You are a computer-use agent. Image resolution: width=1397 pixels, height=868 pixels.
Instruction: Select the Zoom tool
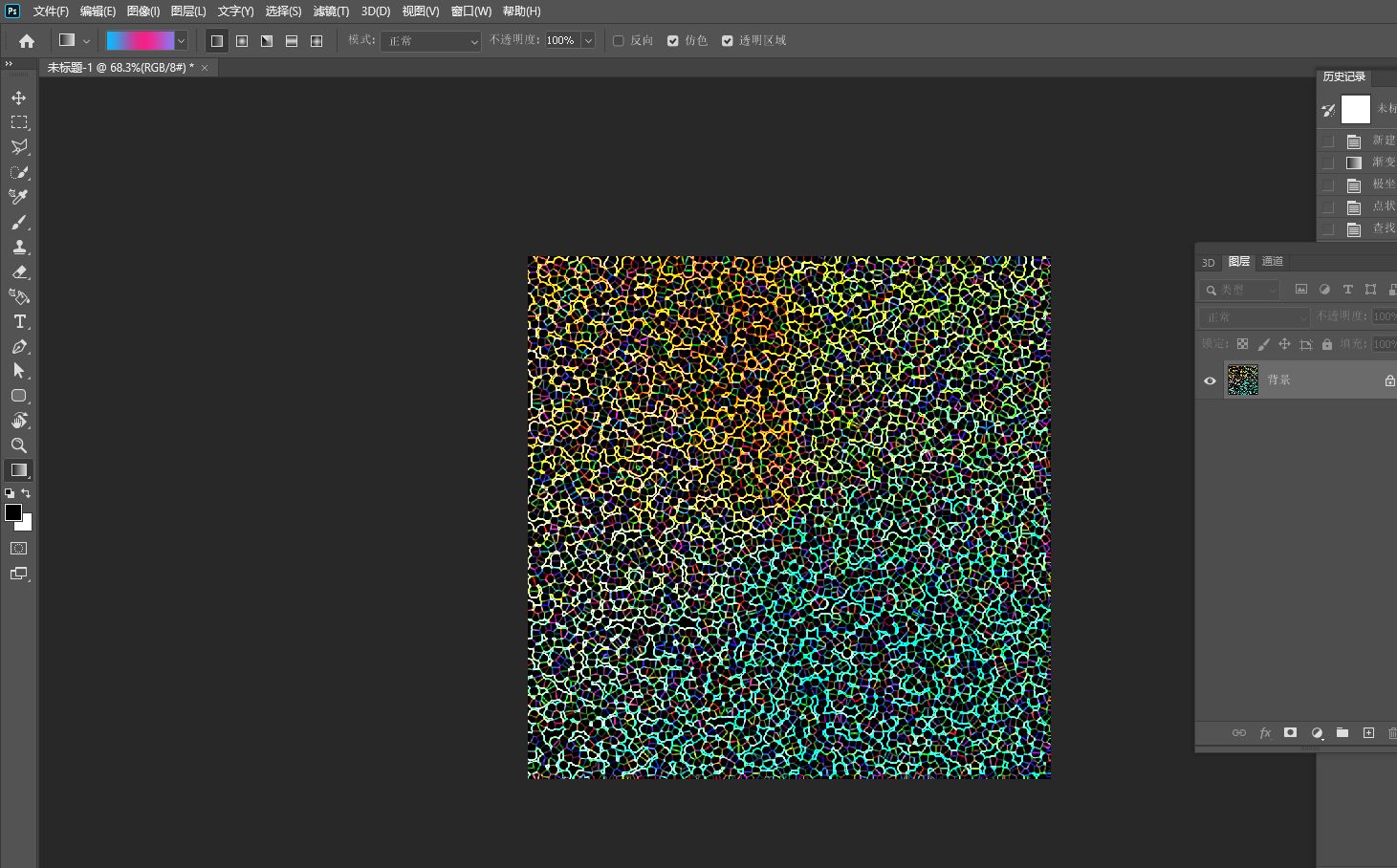18,445
